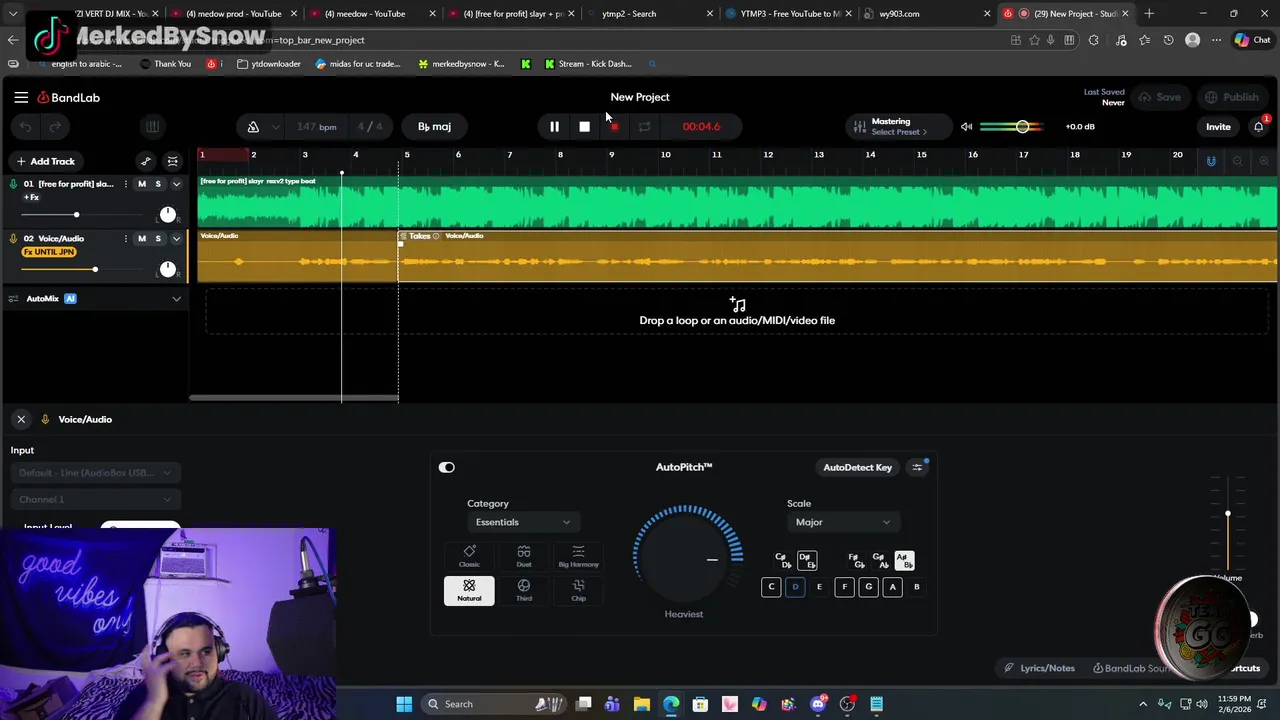
Task: Click the 4 / 4 time signature
Action: point(370,127)
